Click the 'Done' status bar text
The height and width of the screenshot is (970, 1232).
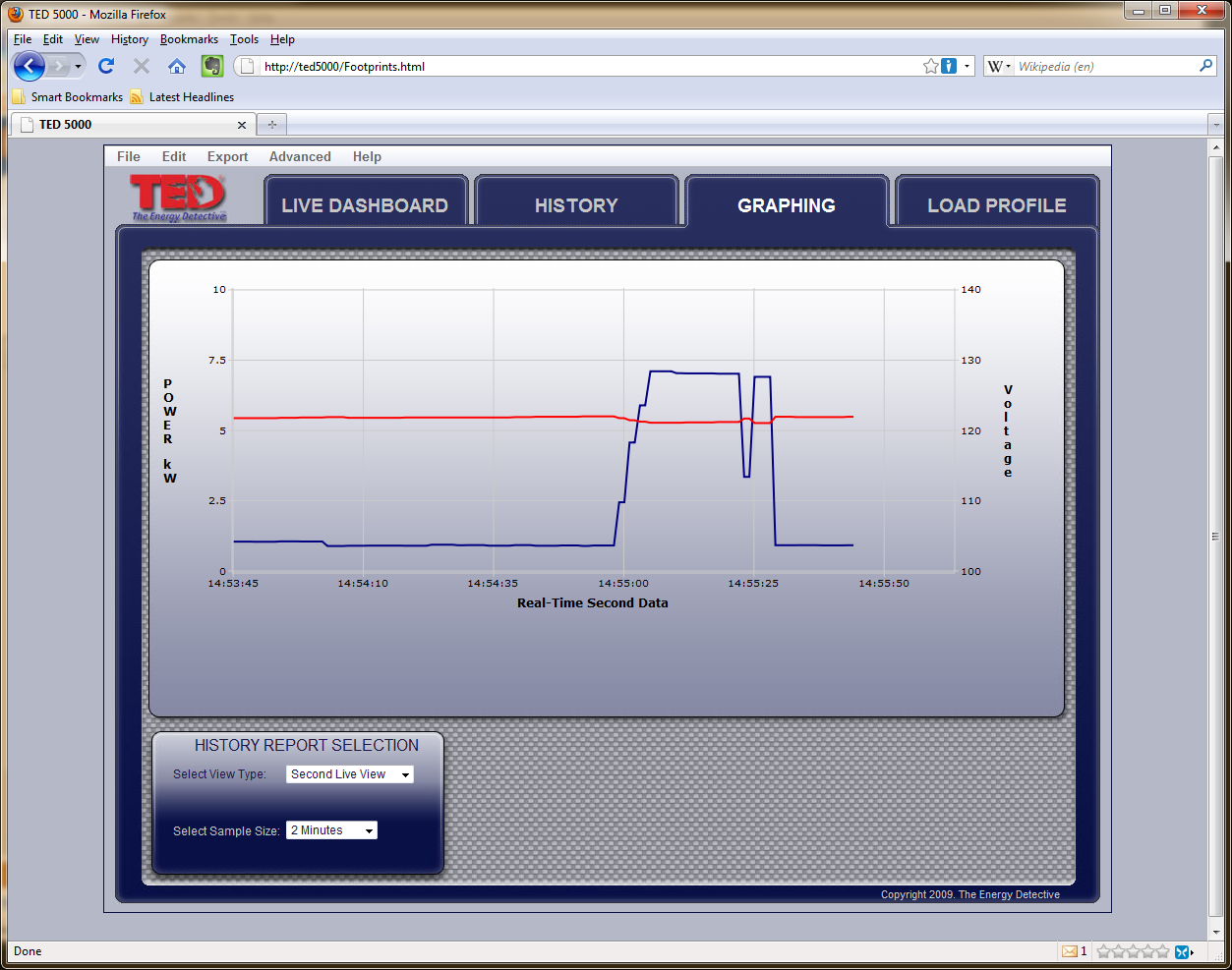tap(28, 951)
